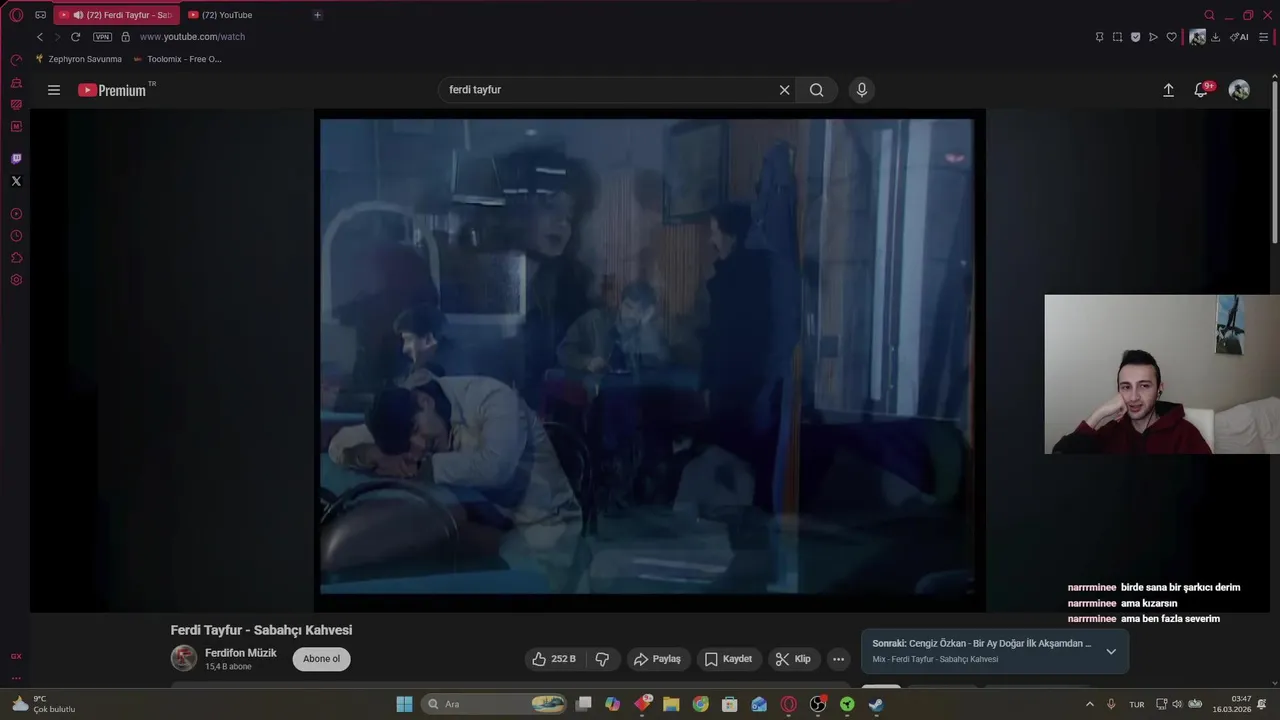1280x720 pixels.
Task: Open Steam from taskbar
Action: (x=876, y=704)
